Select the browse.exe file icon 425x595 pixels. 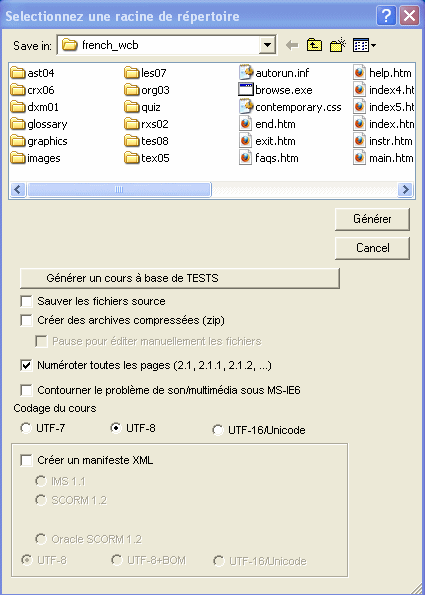[246, 90]
